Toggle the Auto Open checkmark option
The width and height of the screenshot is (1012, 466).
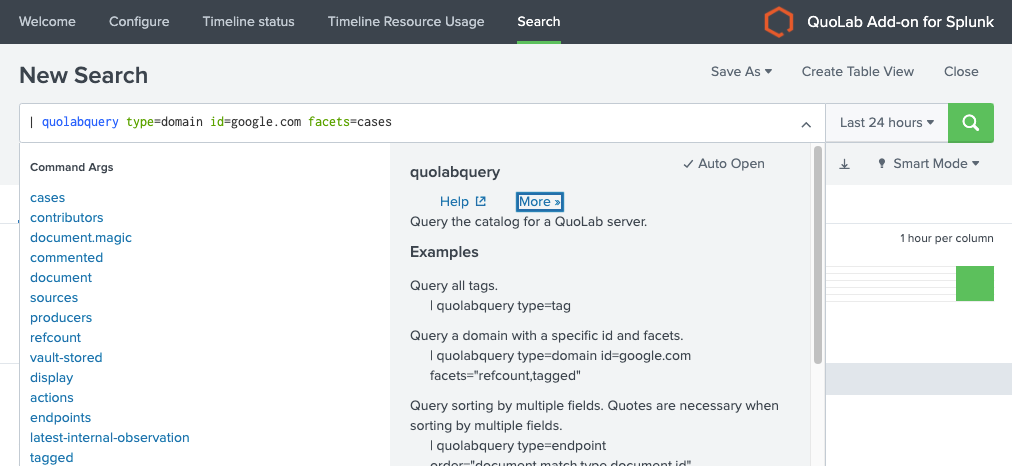pos(724,164)
